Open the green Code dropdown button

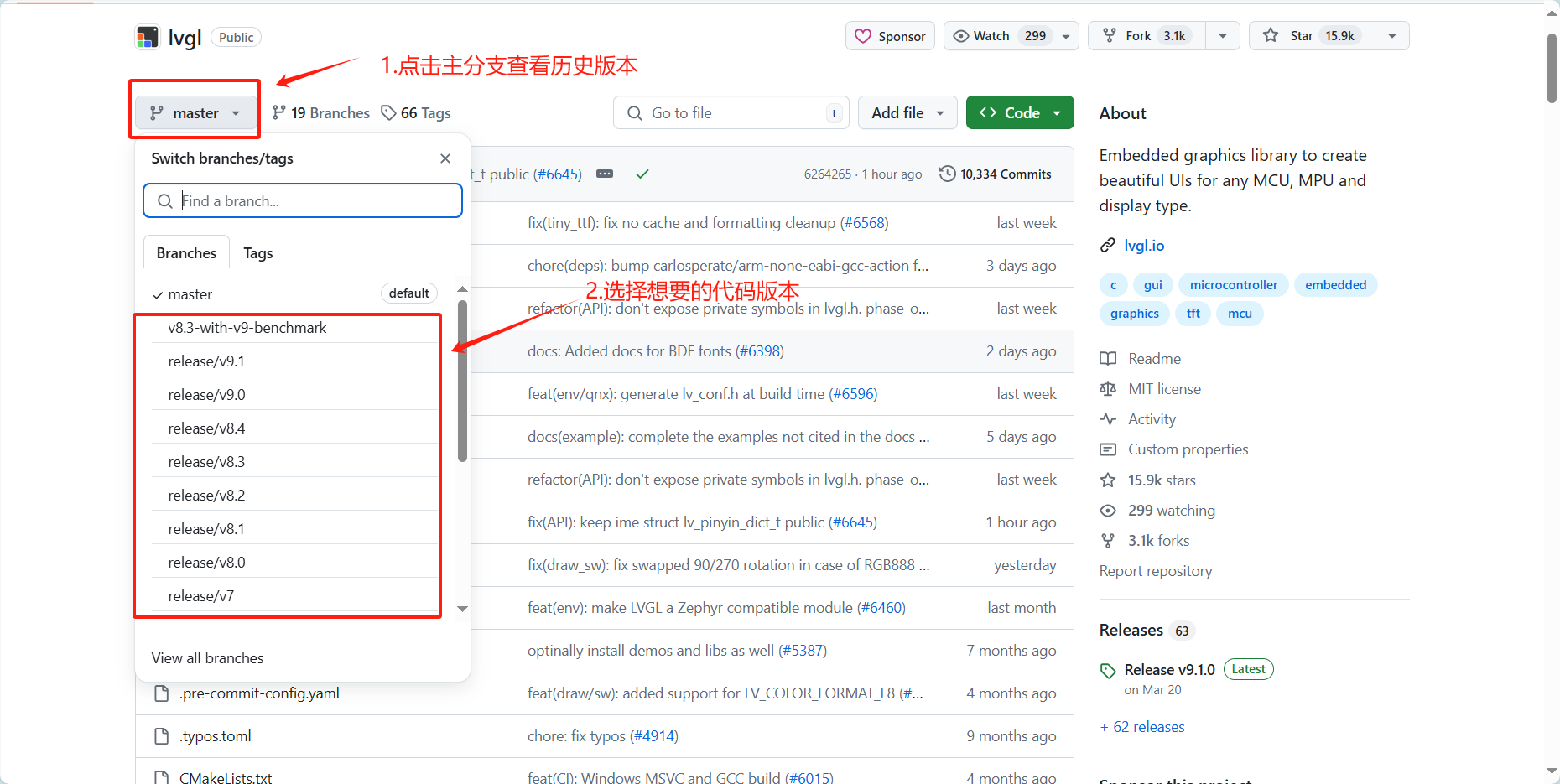1020,112
